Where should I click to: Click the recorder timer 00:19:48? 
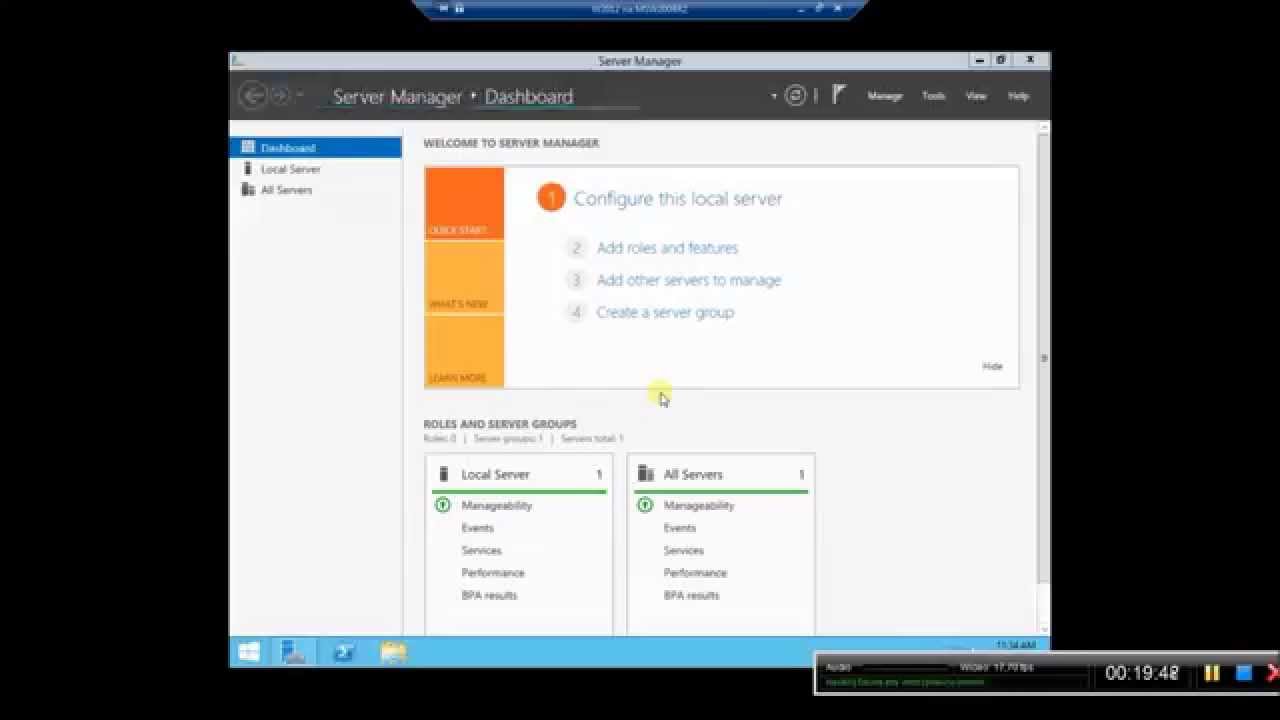pyautogui.click(x=1142, y=673)
